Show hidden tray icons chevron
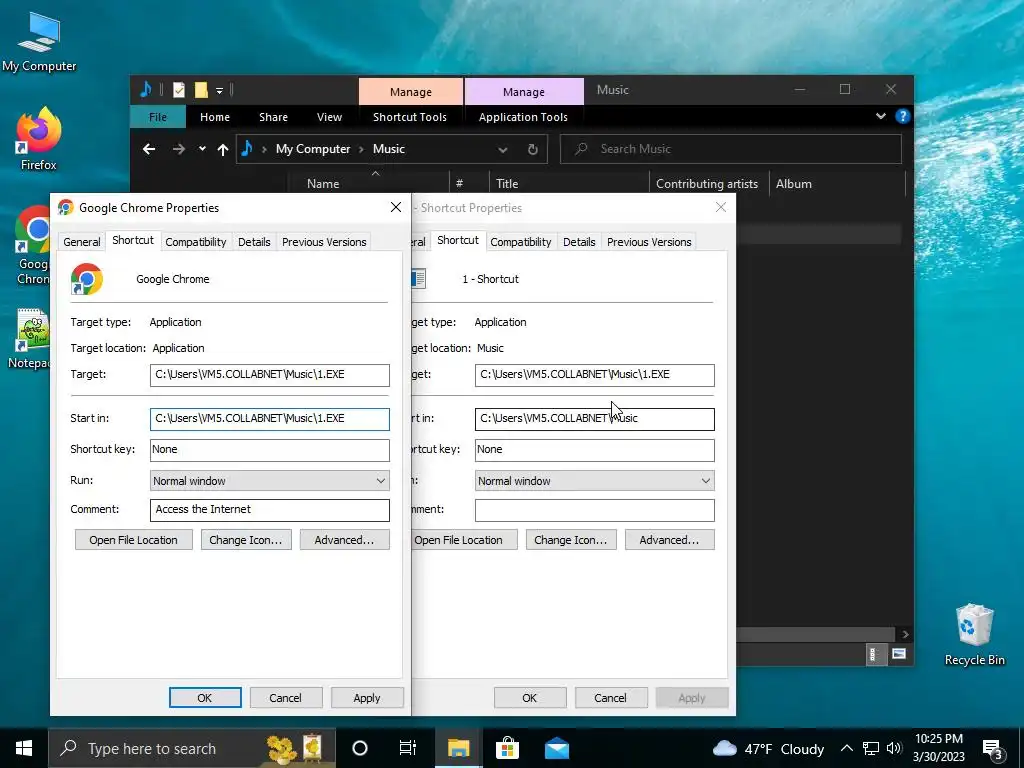This screenshot has width=1024, height=768. (846, 748)
